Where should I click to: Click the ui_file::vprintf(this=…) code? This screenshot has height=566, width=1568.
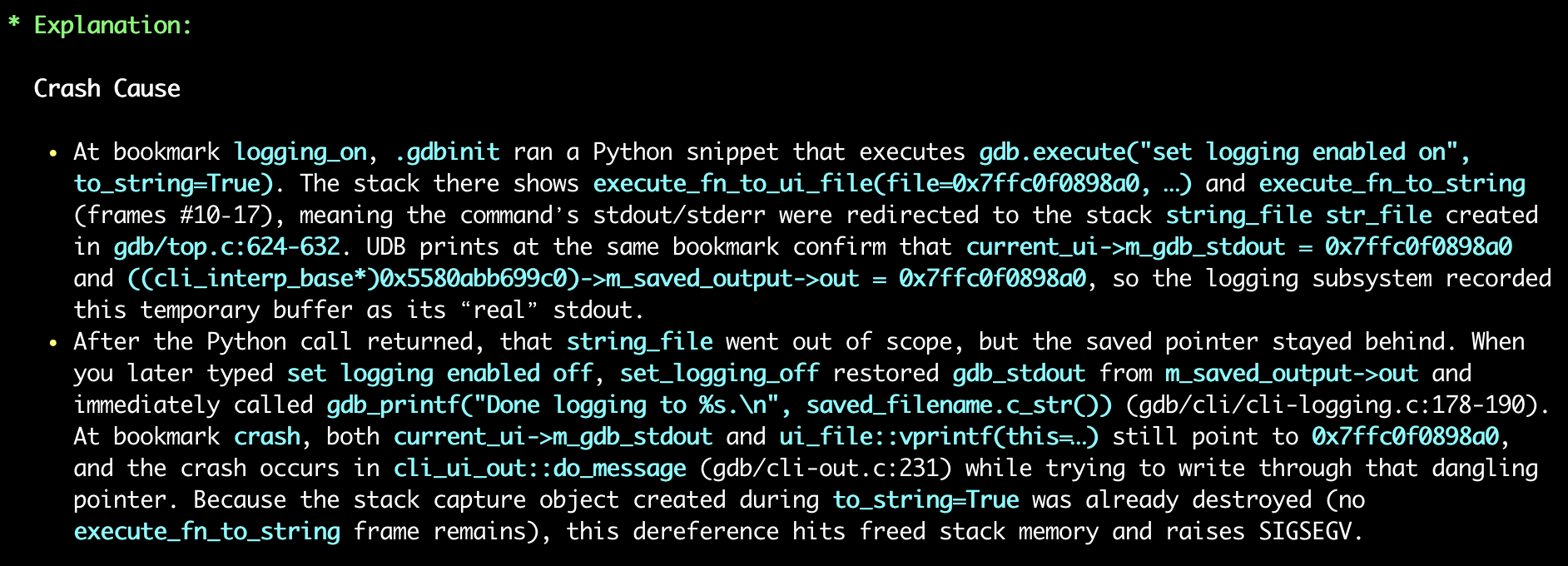pyautogui.click(x=939, y=437)
